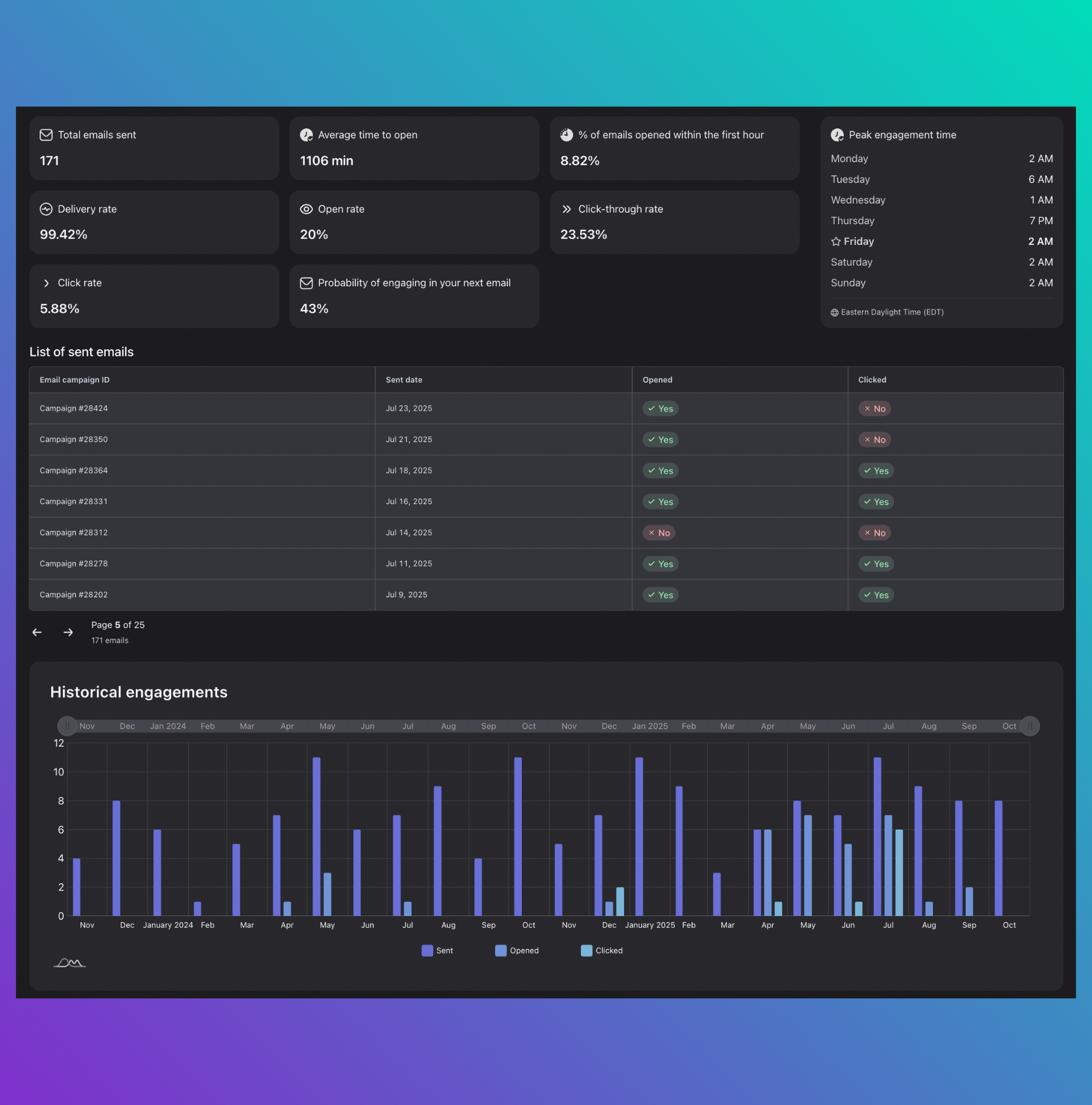Toggle the Clicked series in the chart legend
The image size is (1092, 1105).
[601, 950]
